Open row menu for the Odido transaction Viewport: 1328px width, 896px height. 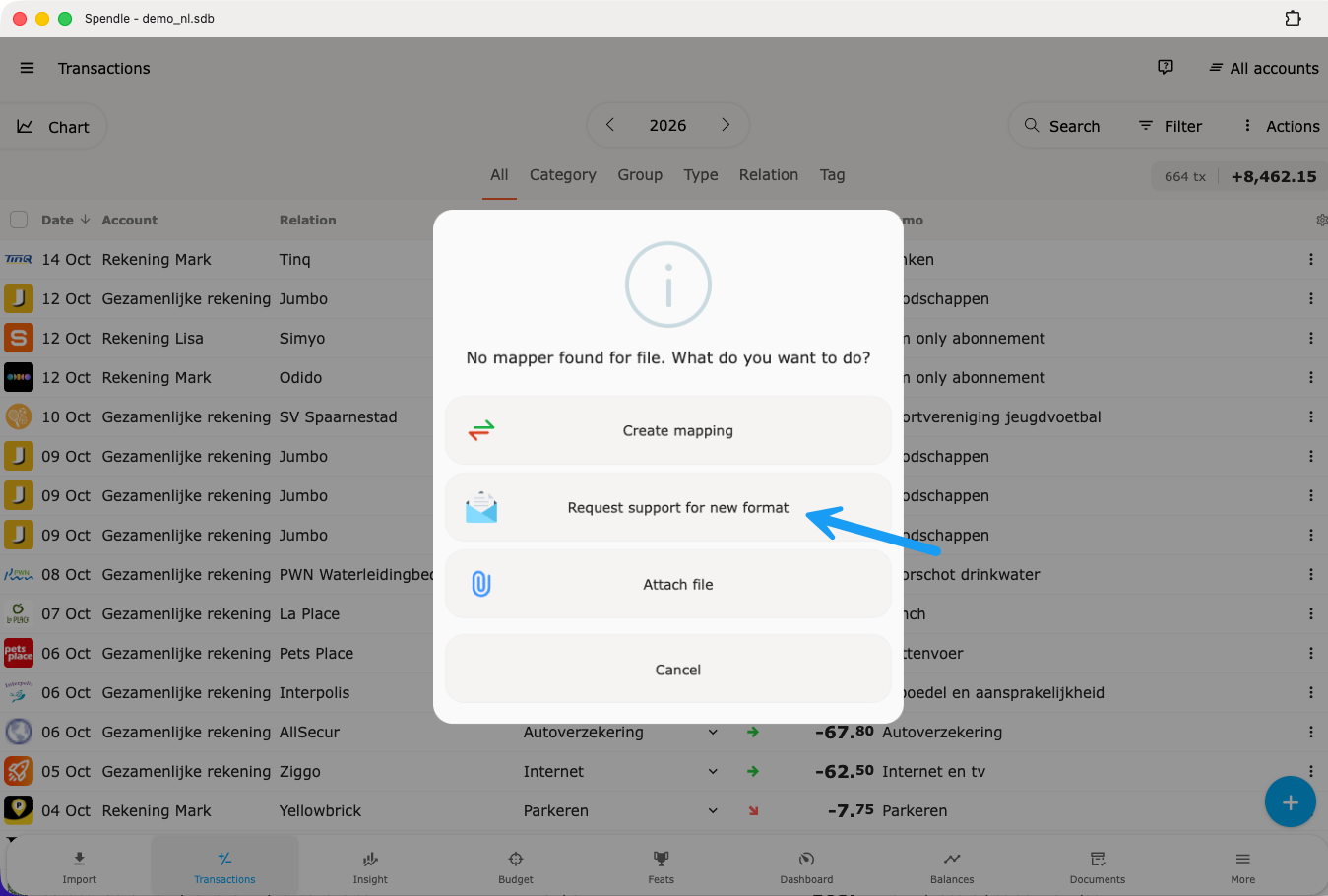click(x=1311, y=377)
